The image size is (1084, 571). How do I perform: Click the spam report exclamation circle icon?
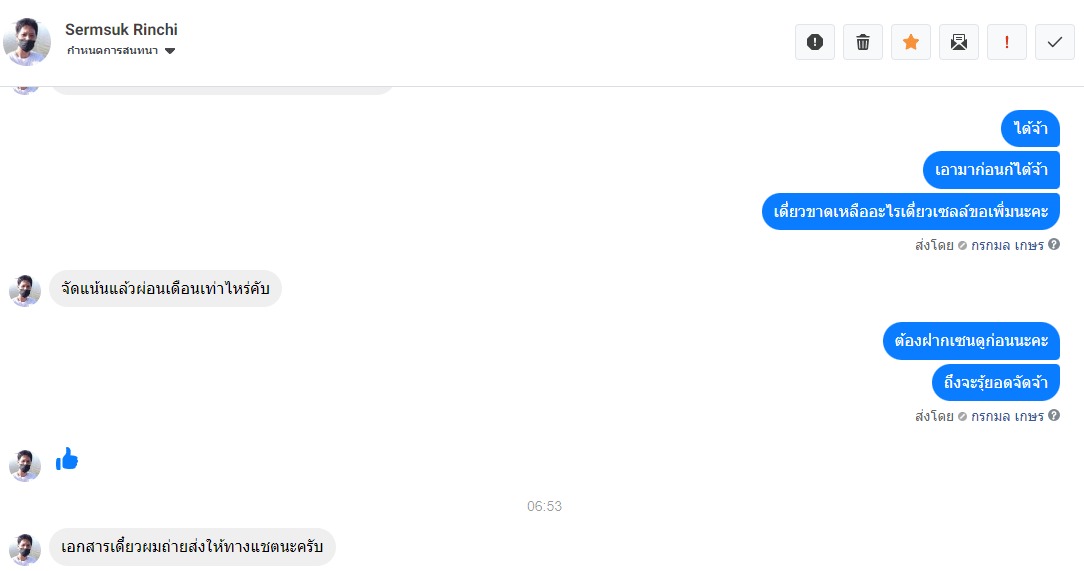click(x=814, y=42)
